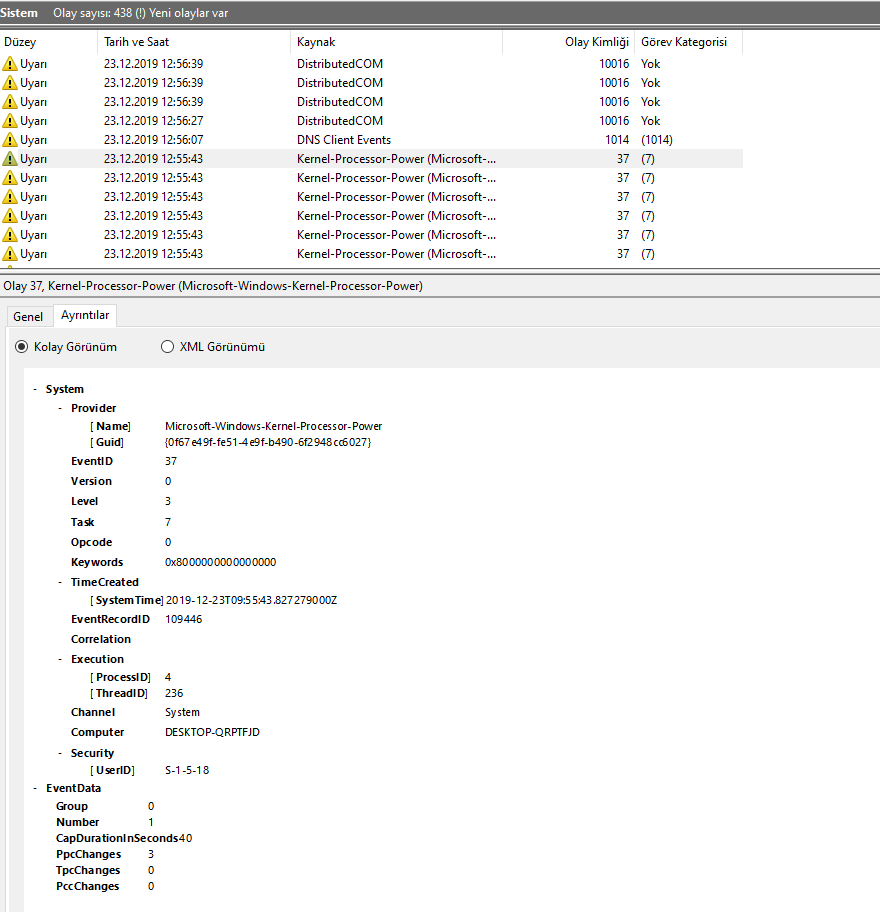Collapse the Provider node
This screenshot has width=880, height=912.
(x=60, y=408)
